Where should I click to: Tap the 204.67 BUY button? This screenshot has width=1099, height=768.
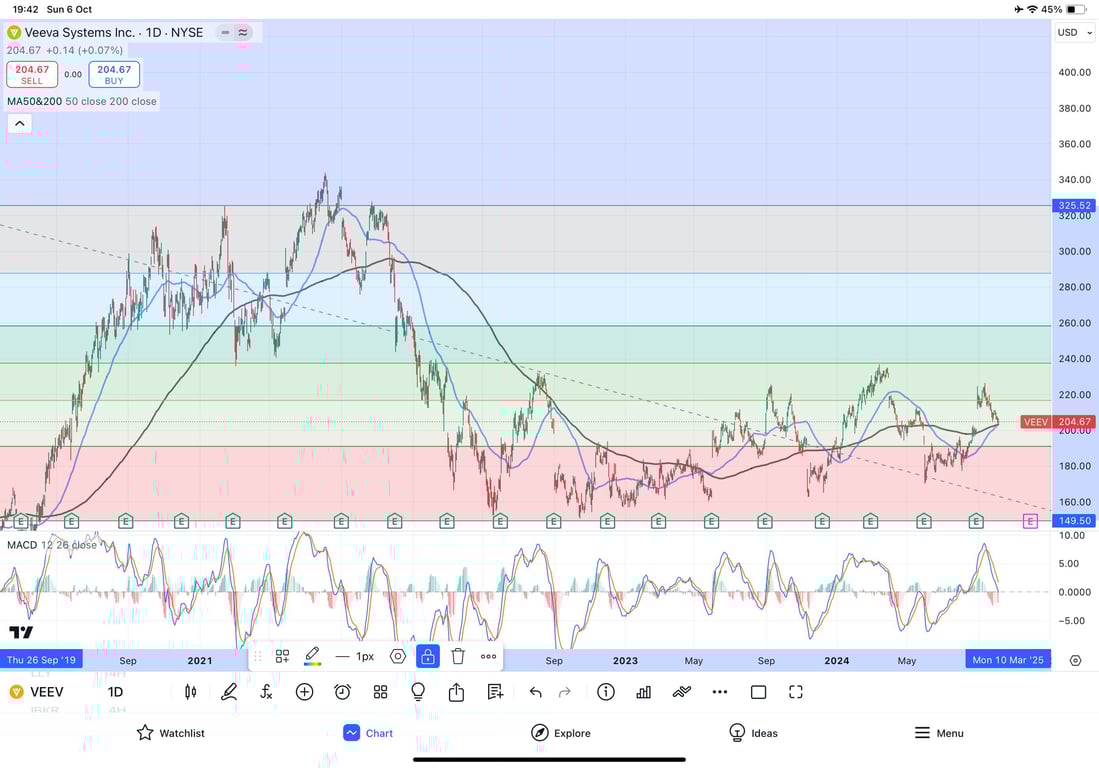tap(114, 74)
